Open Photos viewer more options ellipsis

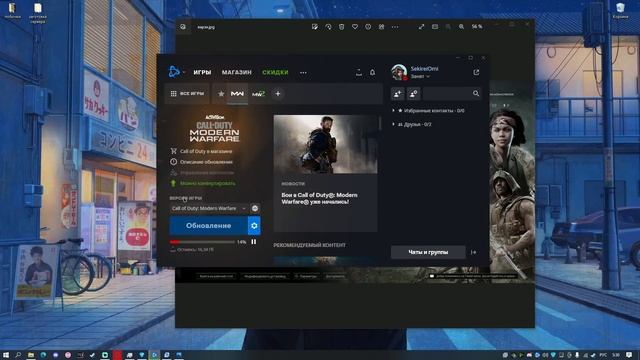tap(395, 27)
